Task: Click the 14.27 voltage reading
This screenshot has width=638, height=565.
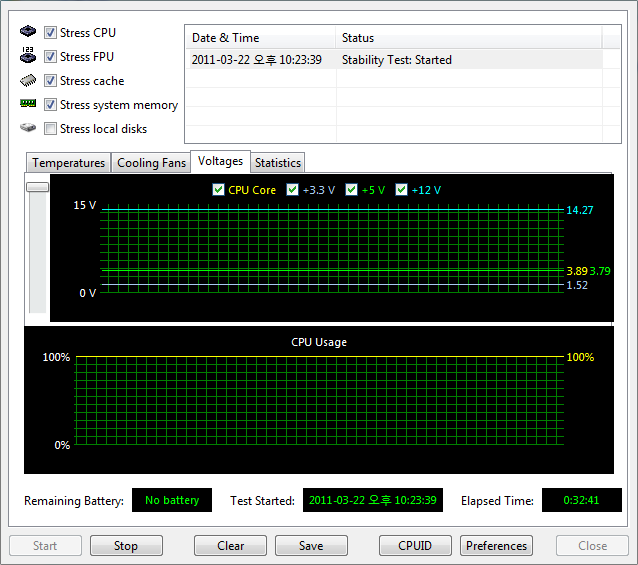Action: [x=580, y=210]
